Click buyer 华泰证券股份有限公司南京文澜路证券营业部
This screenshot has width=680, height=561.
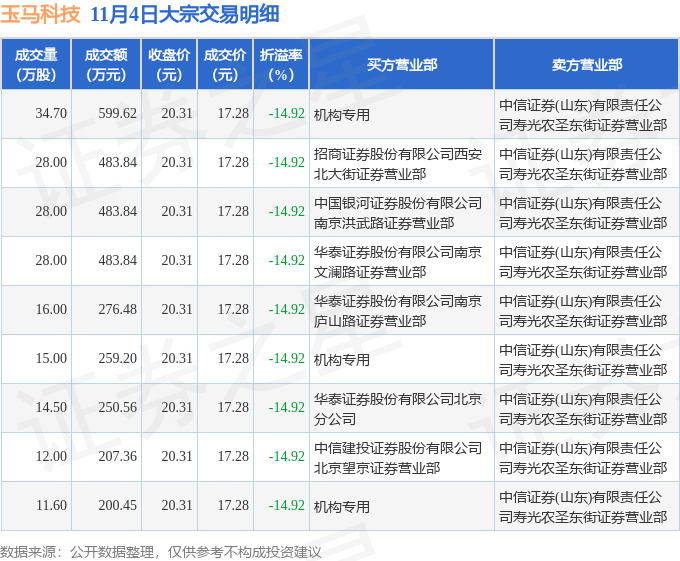pos(398,262)
